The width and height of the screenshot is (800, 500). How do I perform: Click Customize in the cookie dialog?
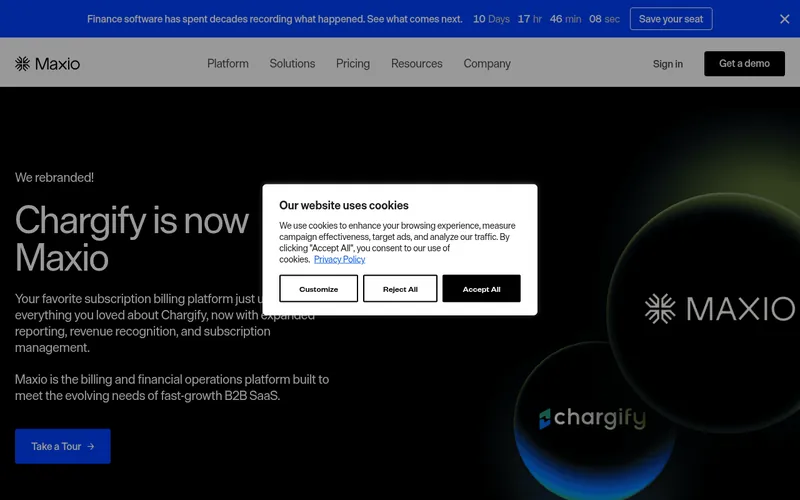click(x=318, y=289)
